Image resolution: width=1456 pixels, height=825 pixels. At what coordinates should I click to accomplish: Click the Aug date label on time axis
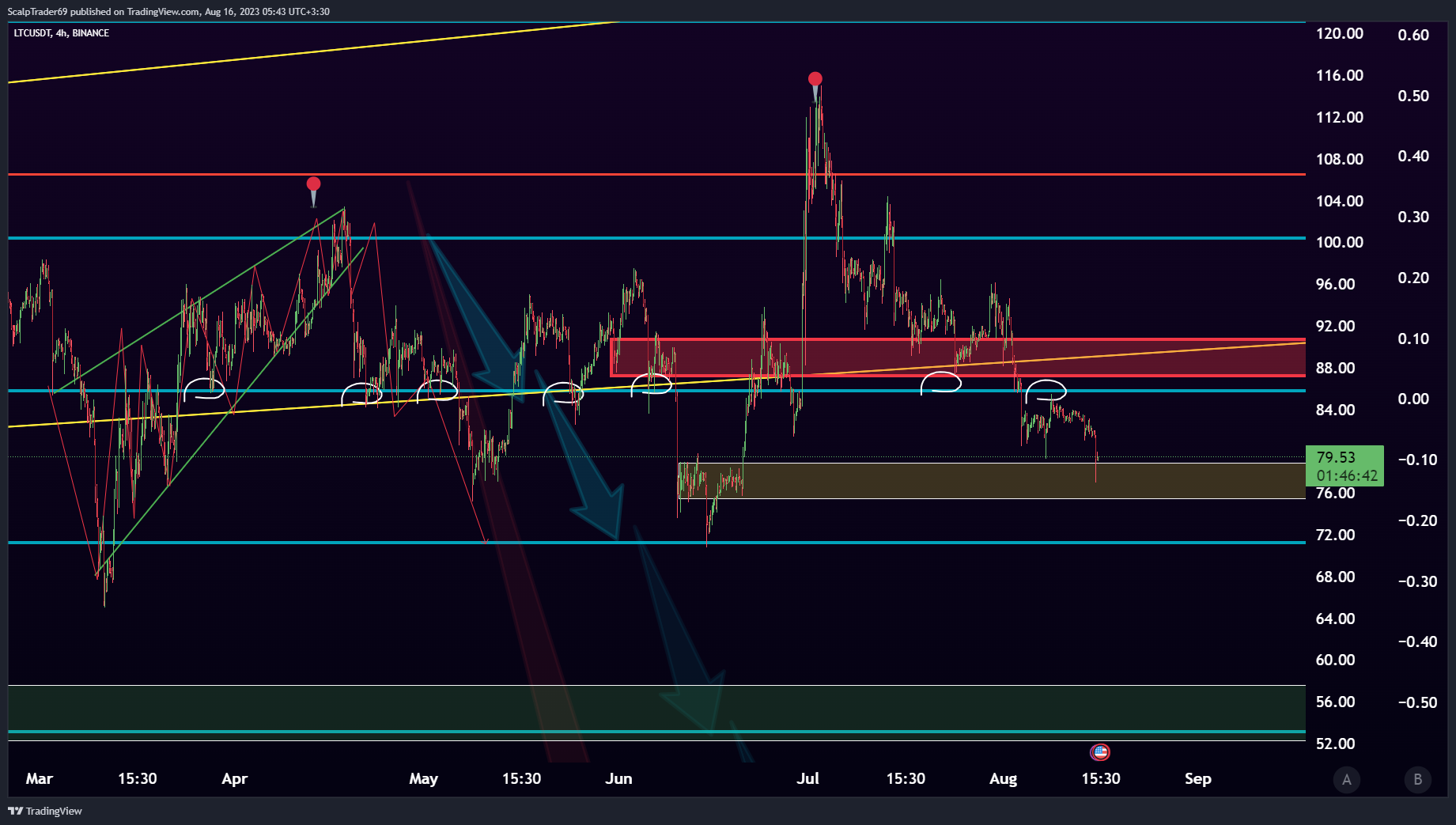click(1004, 778)
